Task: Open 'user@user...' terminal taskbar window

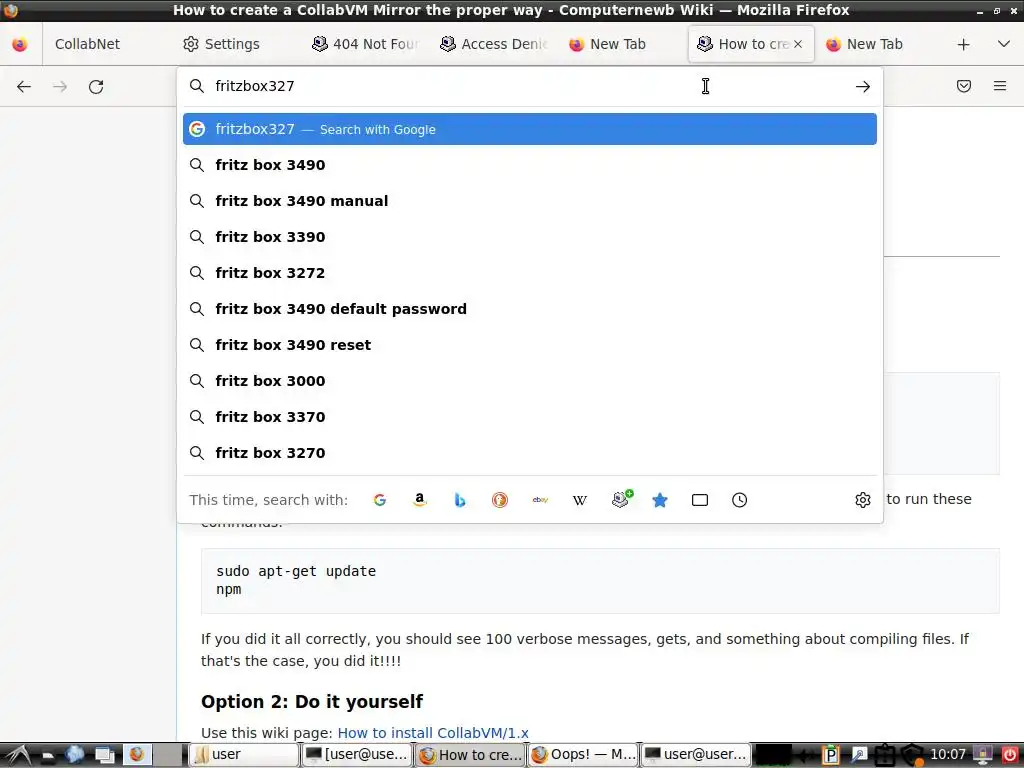Action: coord(696,754)
